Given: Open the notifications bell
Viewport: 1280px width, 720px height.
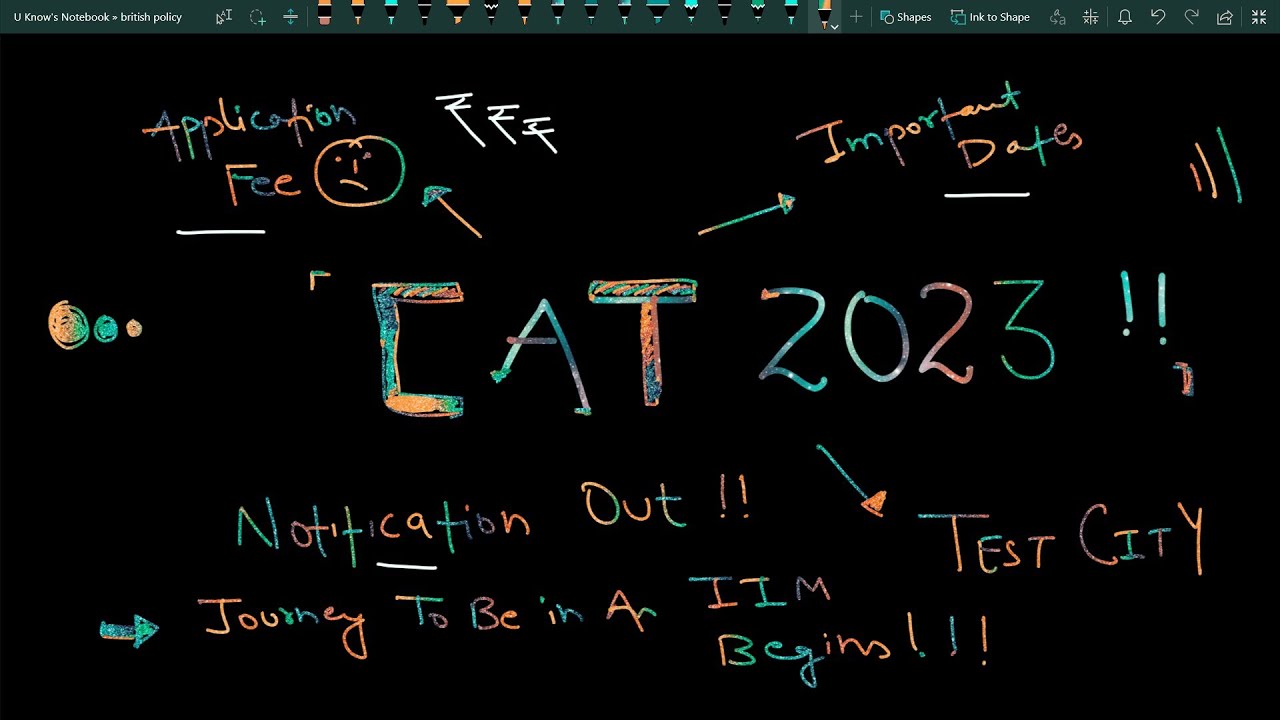Looking at the screenshot, I should tap(1125, 17).
